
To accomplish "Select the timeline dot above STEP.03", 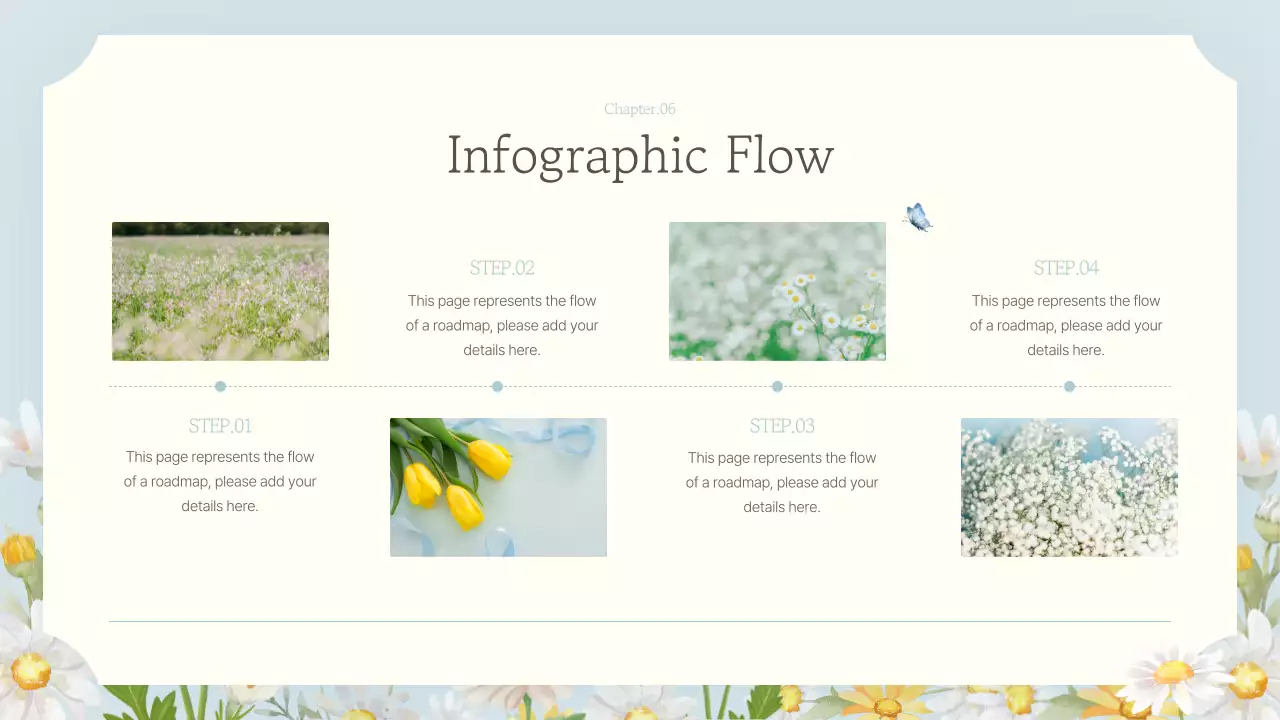I will [777, 386].
